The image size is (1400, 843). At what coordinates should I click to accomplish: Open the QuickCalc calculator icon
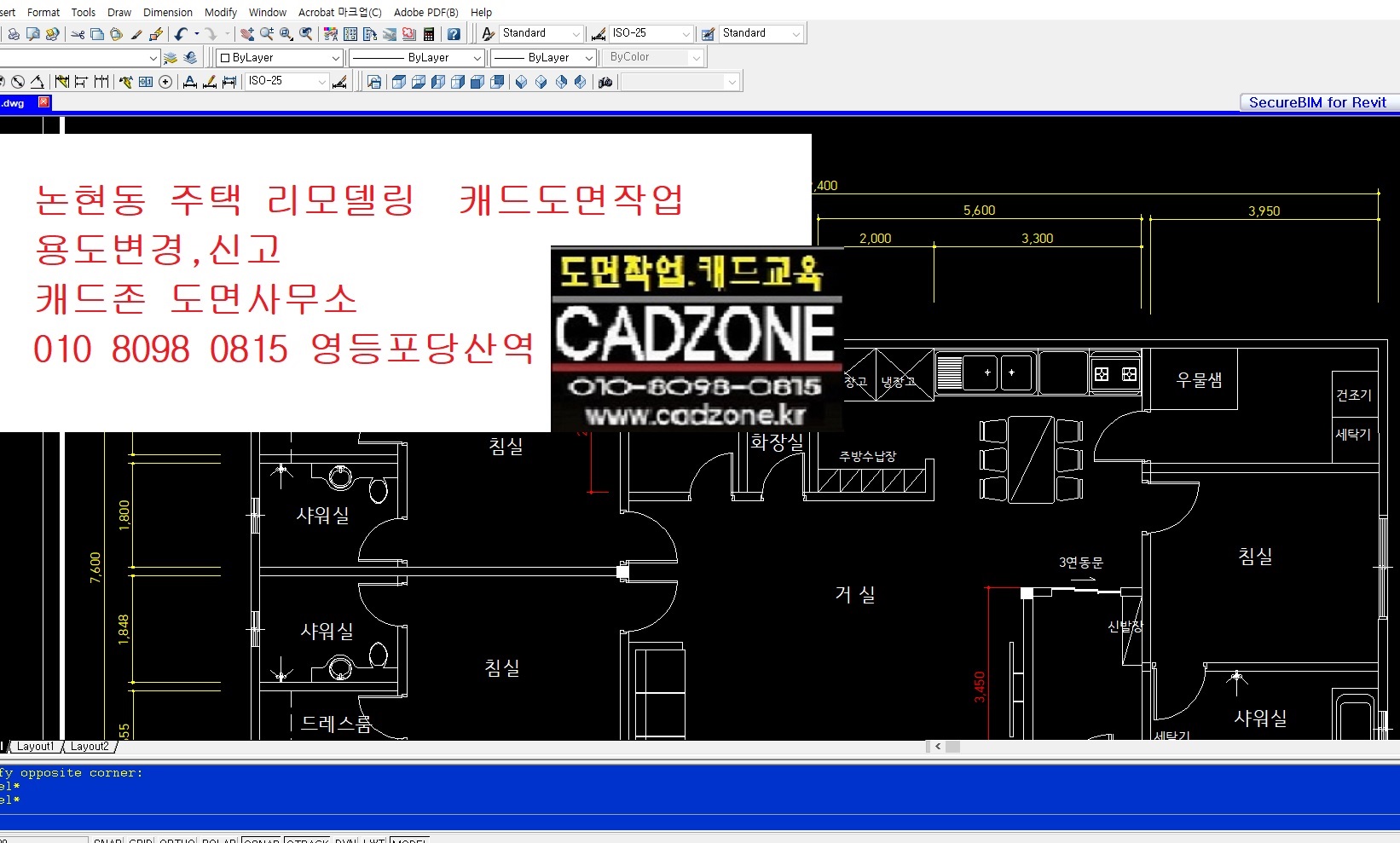[x=429, y=34]
